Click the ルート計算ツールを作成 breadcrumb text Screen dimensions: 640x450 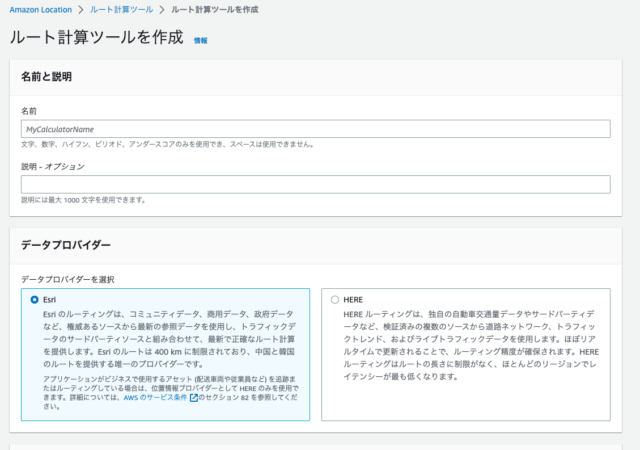pyautogui.click(x=215, y=10)
